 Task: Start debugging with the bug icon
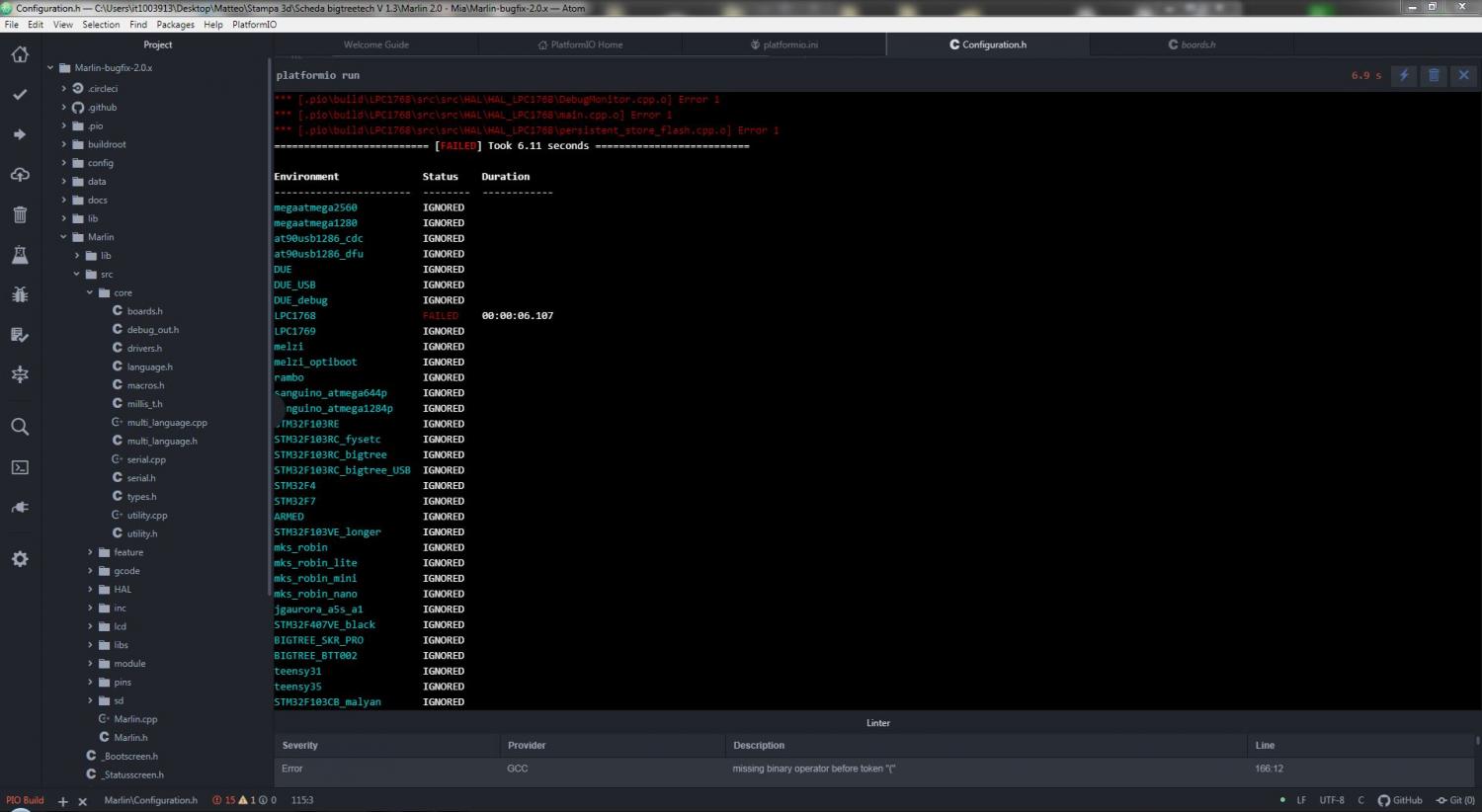click(x=20, y=294)
